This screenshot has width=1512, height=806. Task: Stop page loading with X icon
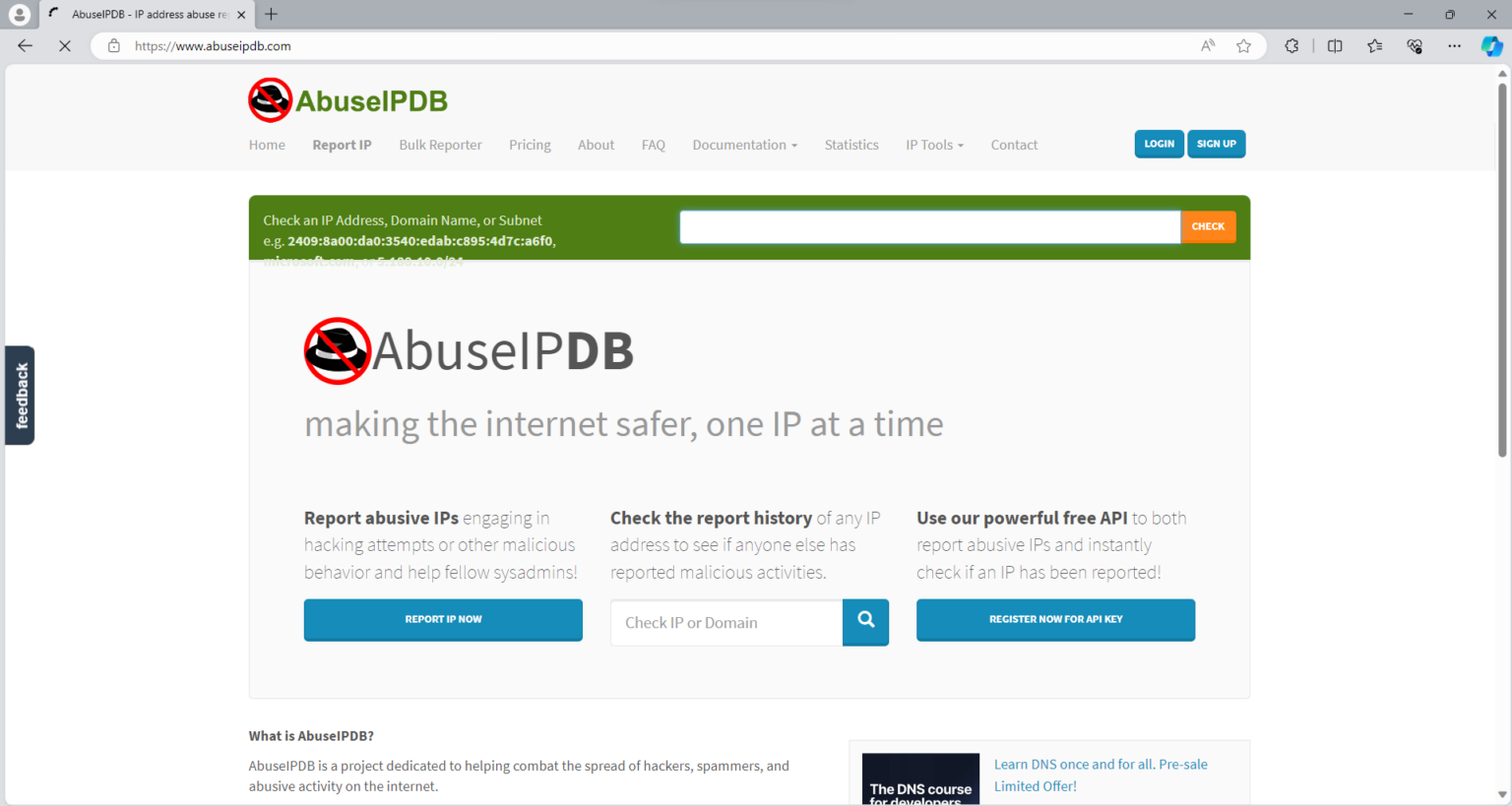(65, 46)
